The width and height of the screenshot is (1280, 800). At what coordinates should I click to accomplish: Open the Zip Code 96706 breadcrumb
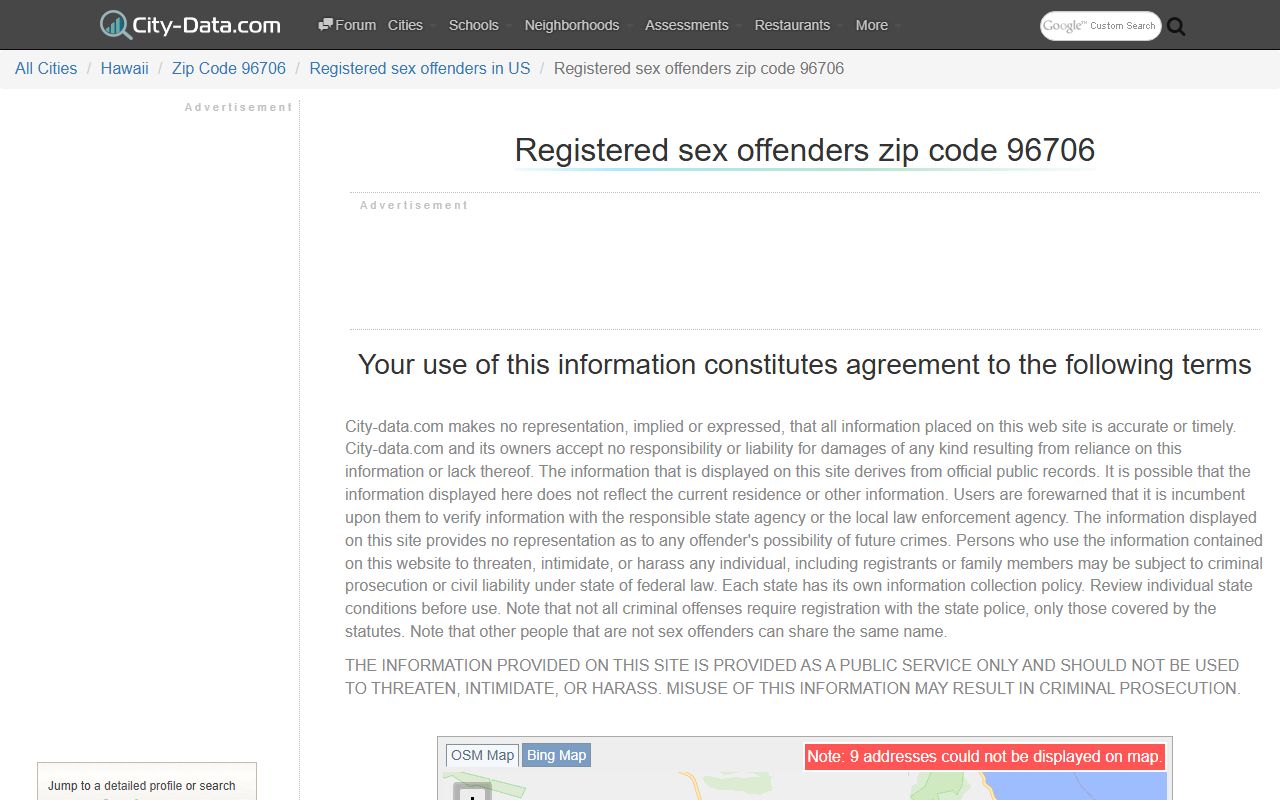[x=229, y=68]
